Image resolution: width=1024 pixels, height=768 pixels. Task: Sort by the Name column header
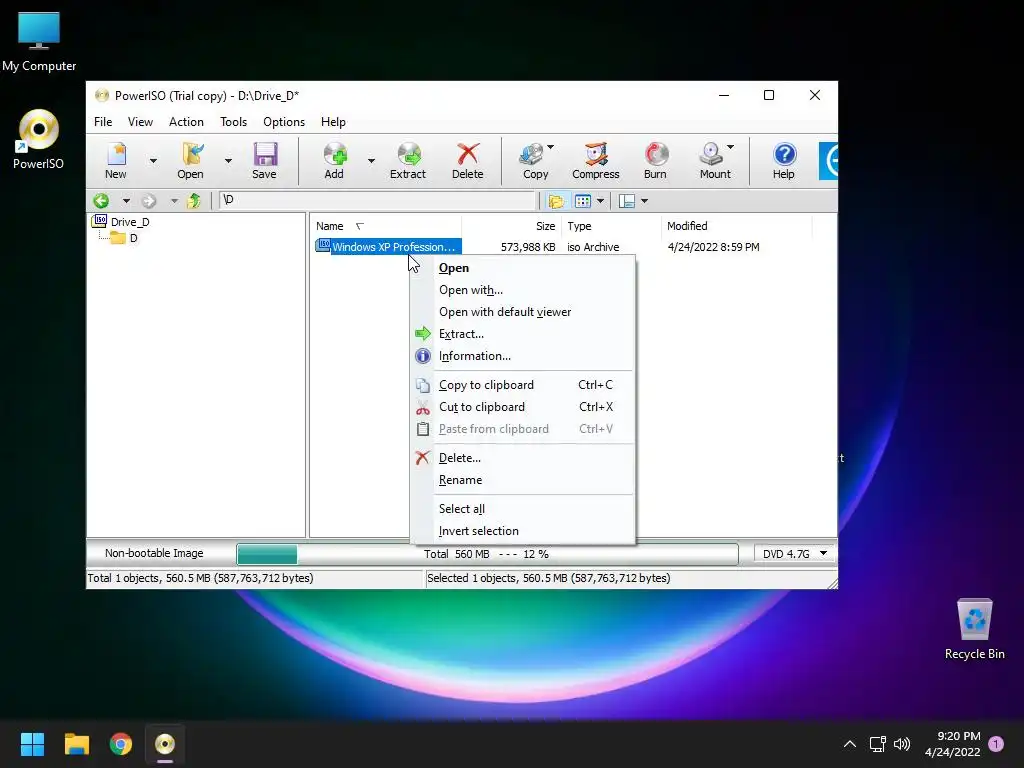(x=386, y=226)
